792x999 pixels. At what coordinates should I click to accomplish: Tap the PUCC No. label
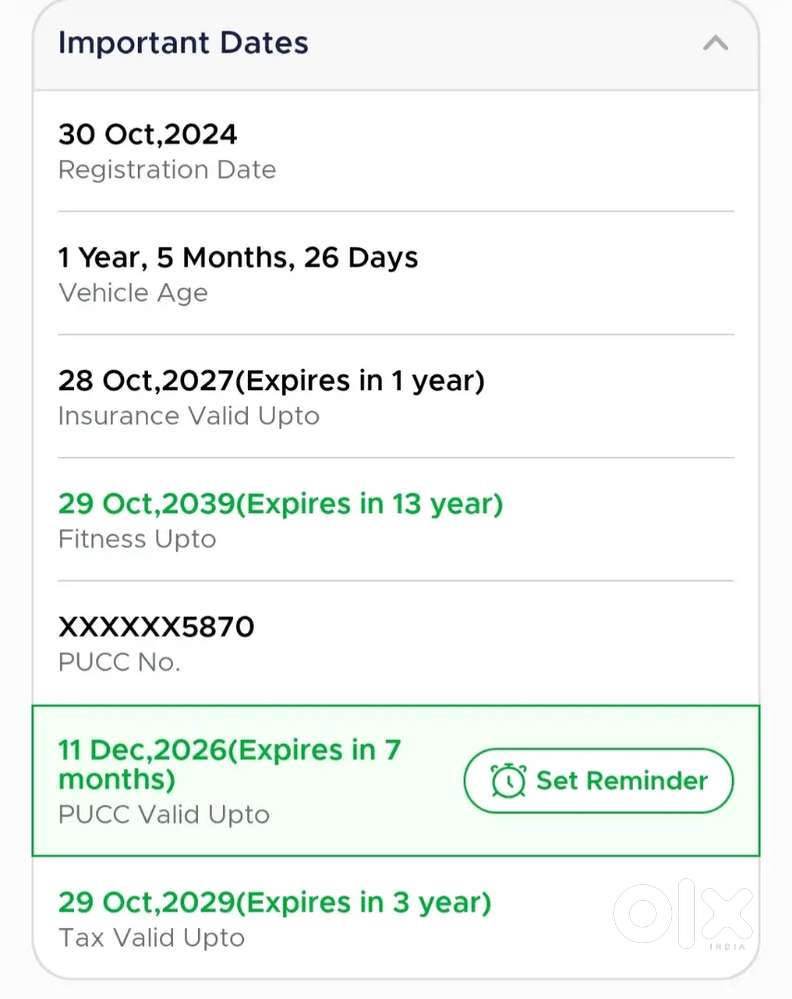tap(119, 662)
